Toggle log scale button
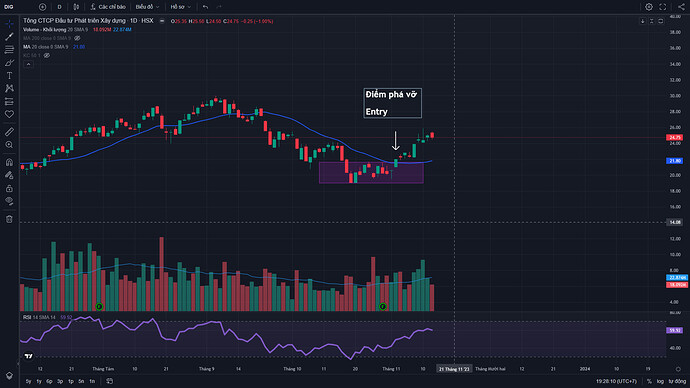The height and width of the screenshot is (388, 690). pos(660,381)
